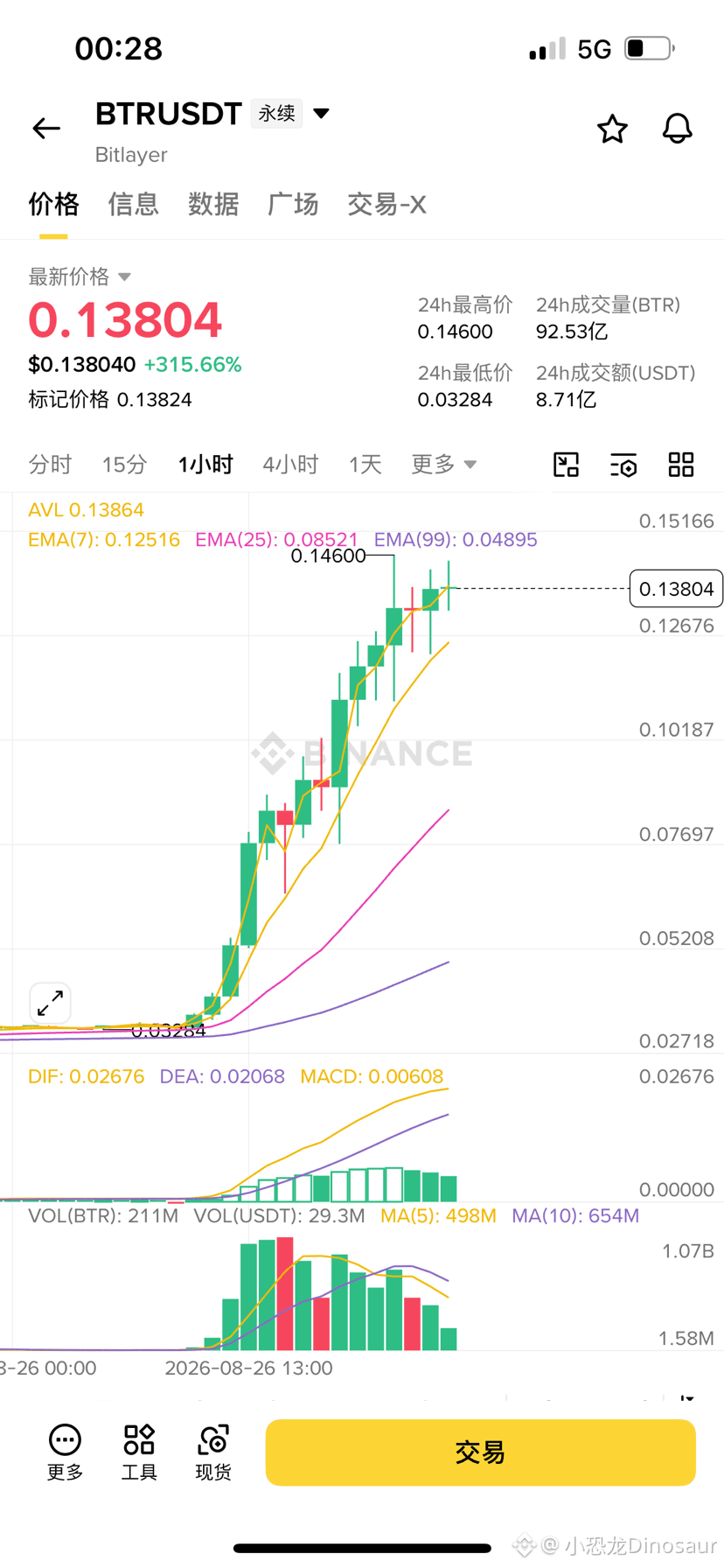Tap the 24h成交量(BTR) 92.53亿 value
The width and height of the screenshot is (724, 1568).
[572, 332]
